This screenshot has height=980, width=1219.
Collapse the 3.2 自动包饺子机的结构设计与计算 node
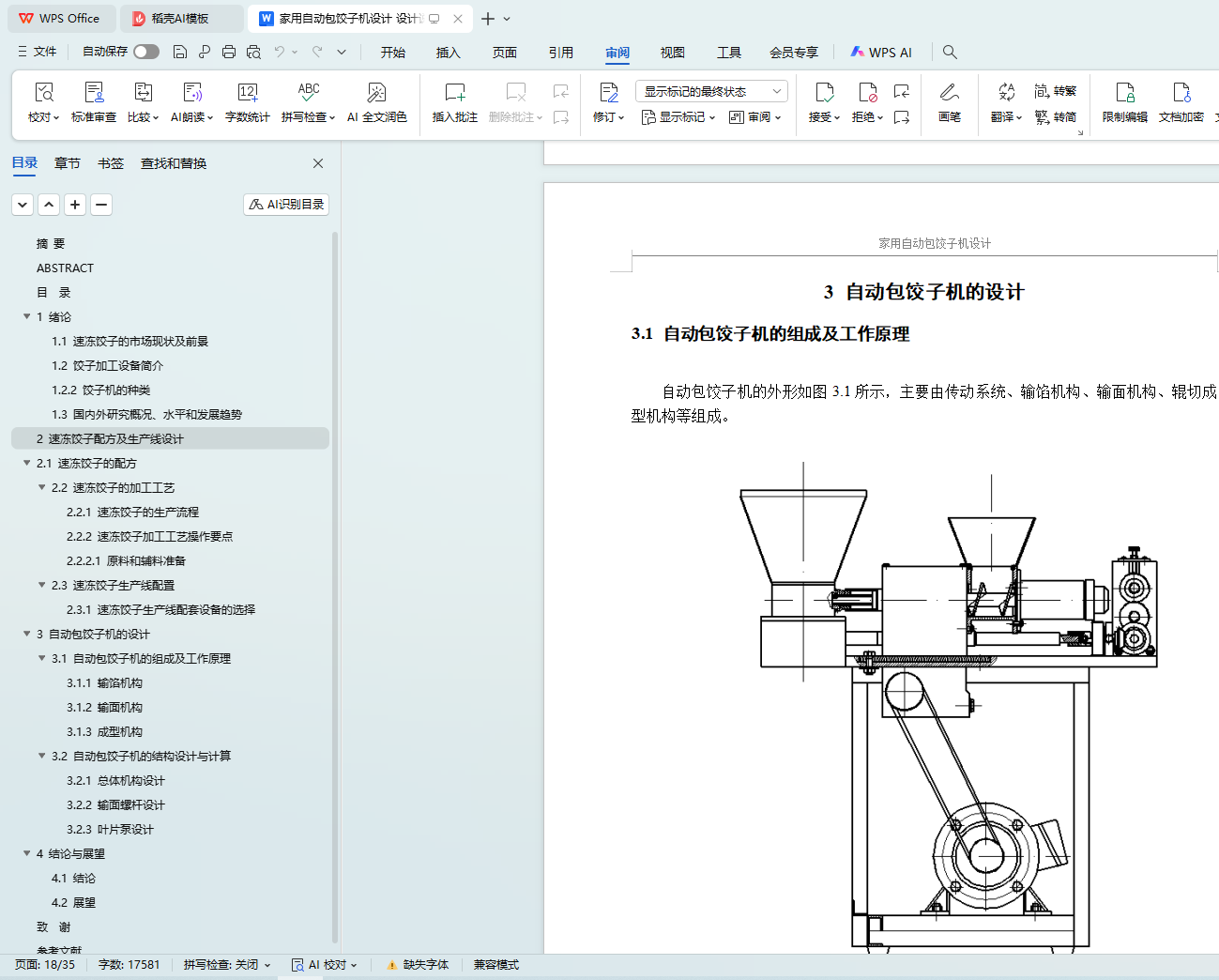41,757
